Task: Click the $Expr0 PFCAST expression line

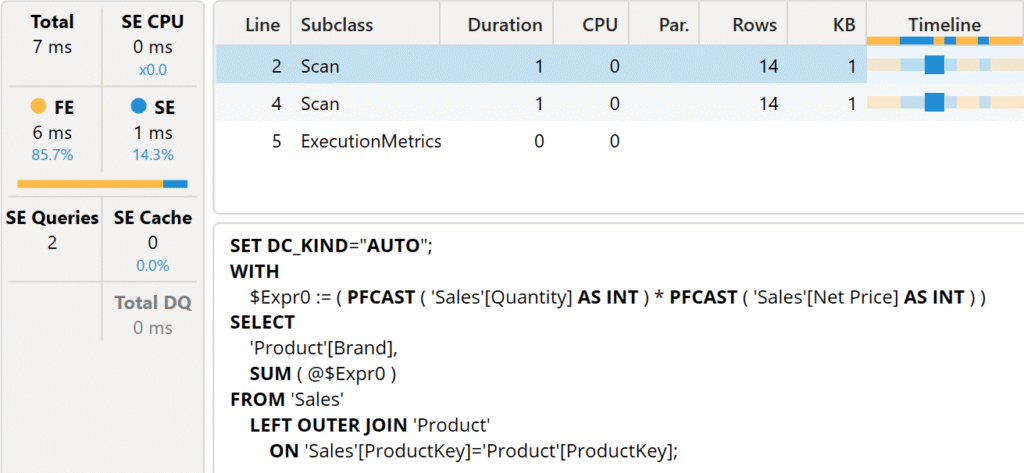Action: coord(617,297)
